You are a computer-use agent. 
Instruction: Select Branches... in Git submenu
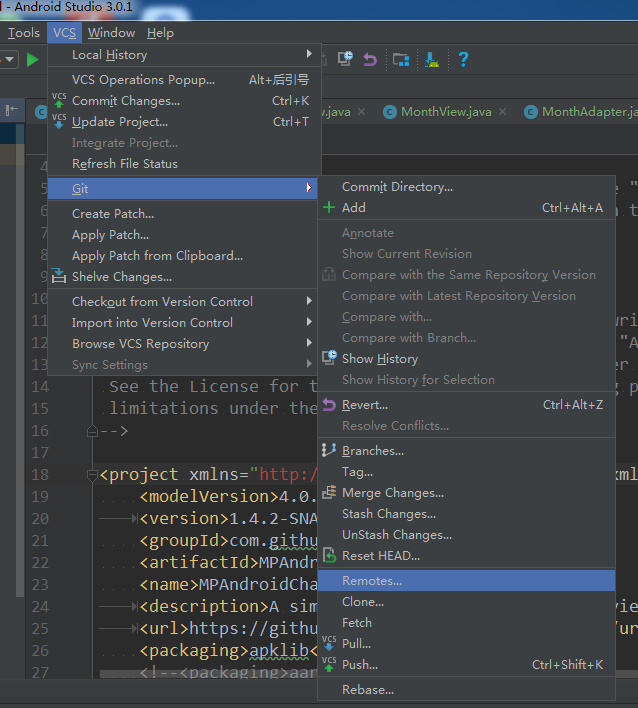[466, 451]
